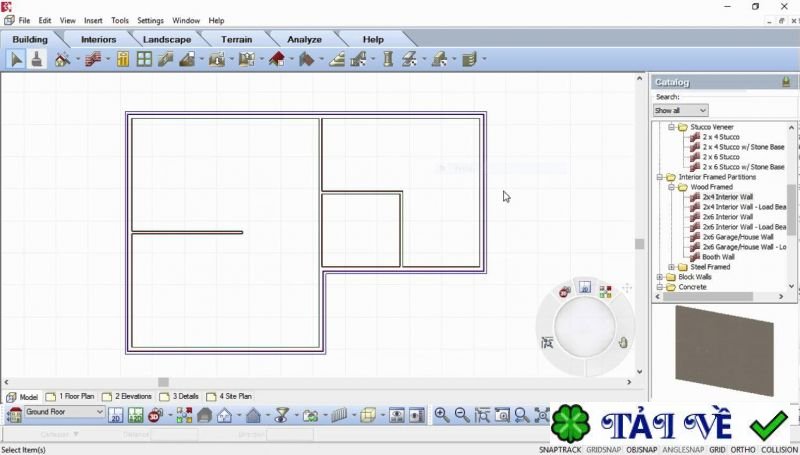Open the Interiors ribbon tab
Viewport: 800px width, 455px height.
click(x=98, y=39)
